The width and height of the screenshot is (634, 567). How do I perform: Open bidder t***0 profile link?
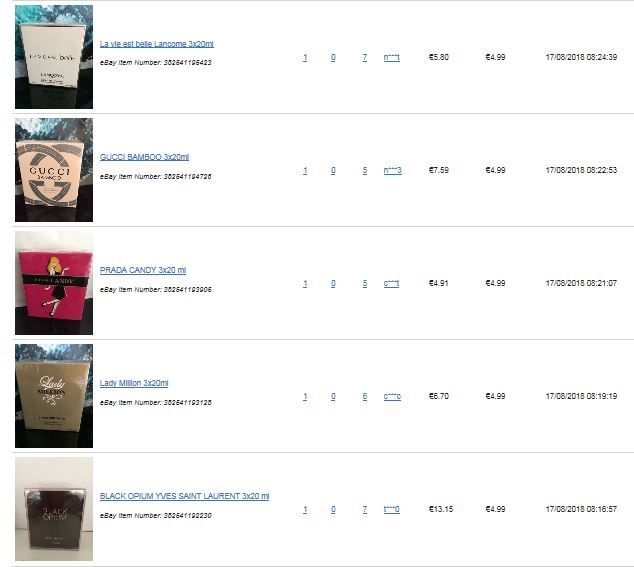tap(391, 510)
